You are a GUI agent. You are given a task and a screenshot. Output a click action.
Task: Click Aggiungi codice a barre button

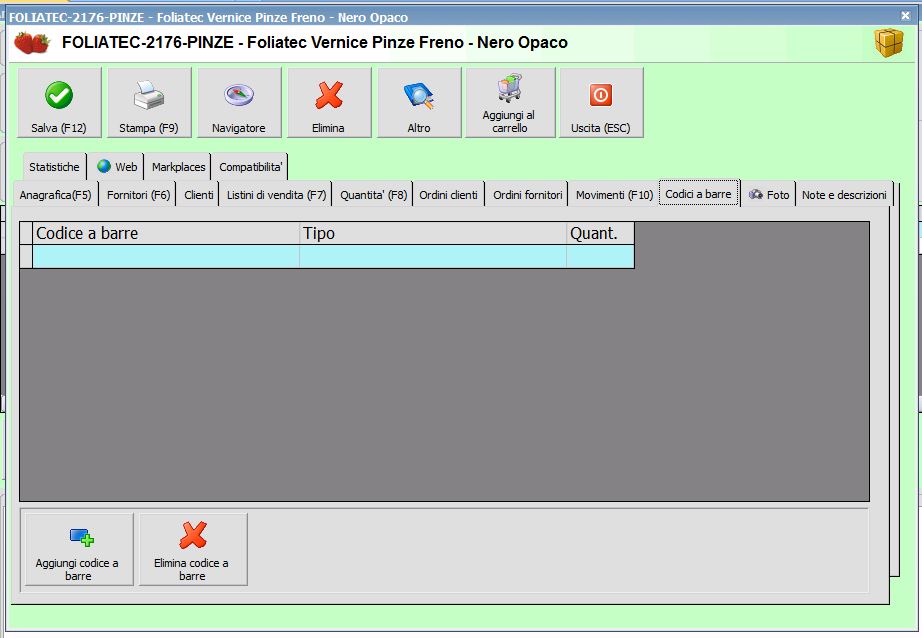coord(79,549)
